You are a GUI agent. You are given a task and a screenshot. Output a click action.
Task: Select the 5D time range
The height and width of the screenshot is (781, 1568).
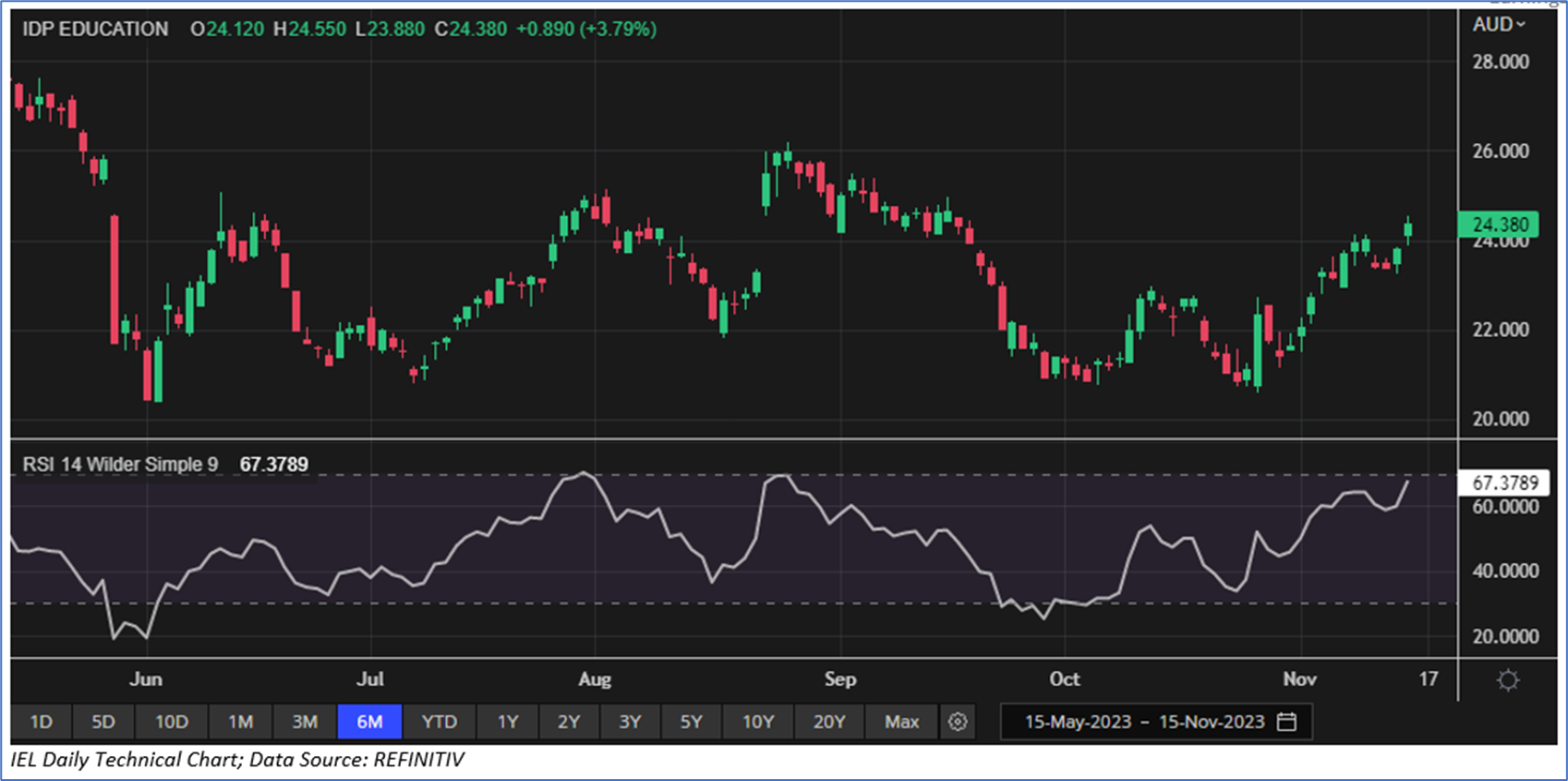click(103, 722)
